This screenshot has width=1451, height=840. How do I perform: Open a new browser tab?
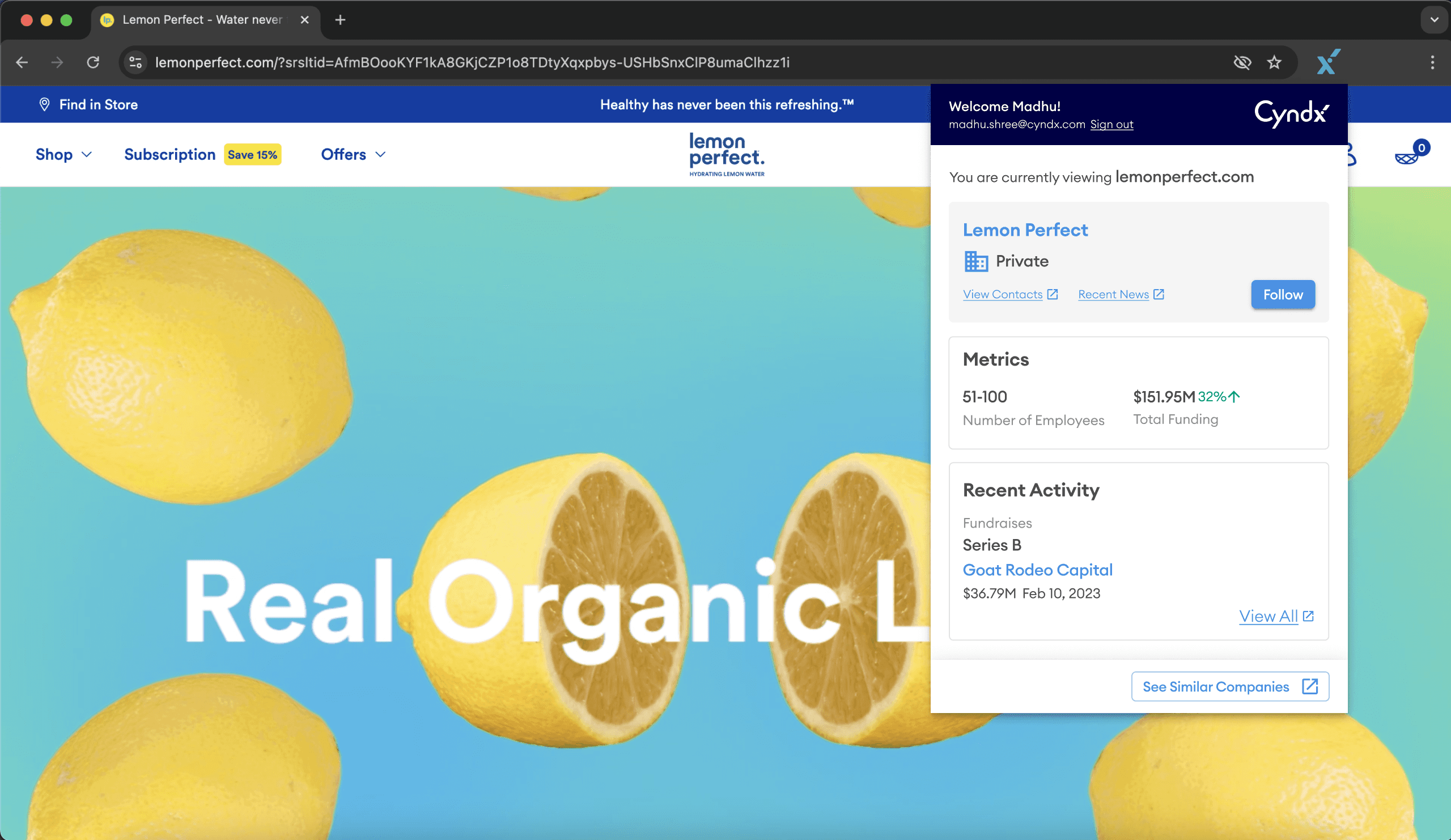340,20
